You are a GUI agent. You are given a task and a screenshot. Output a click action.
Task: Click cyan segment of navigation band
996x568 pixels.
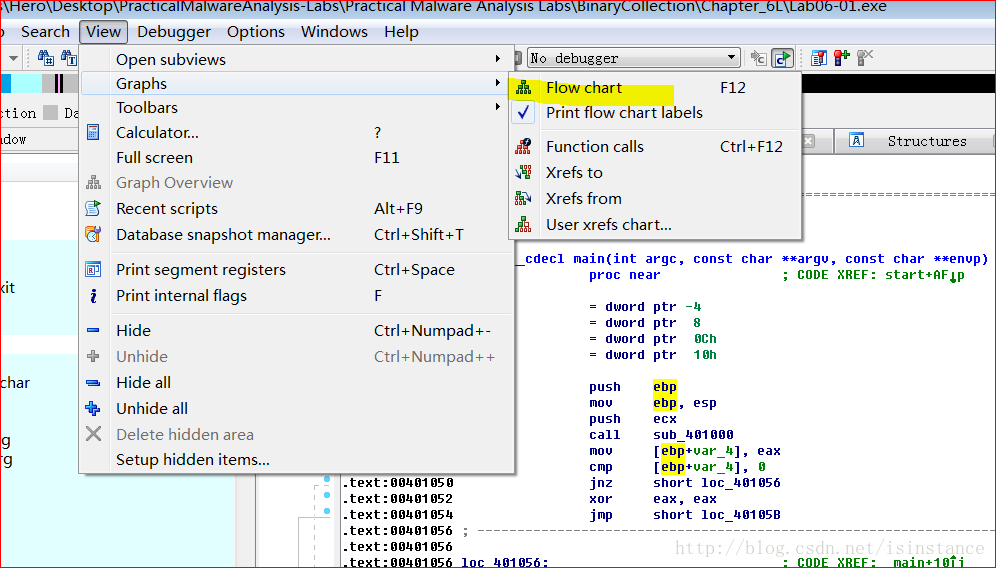(x=27, y=83)
